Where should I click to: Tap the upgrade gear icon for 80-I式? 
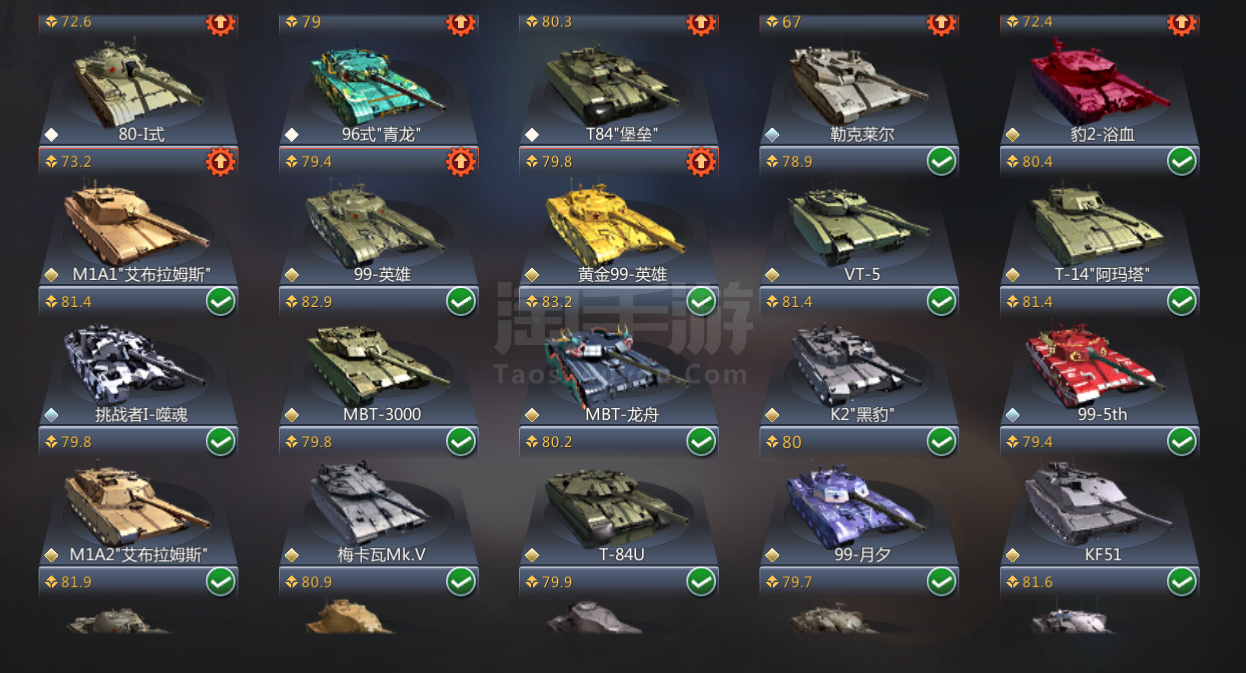pyautogui.click(x=221, y=161)
